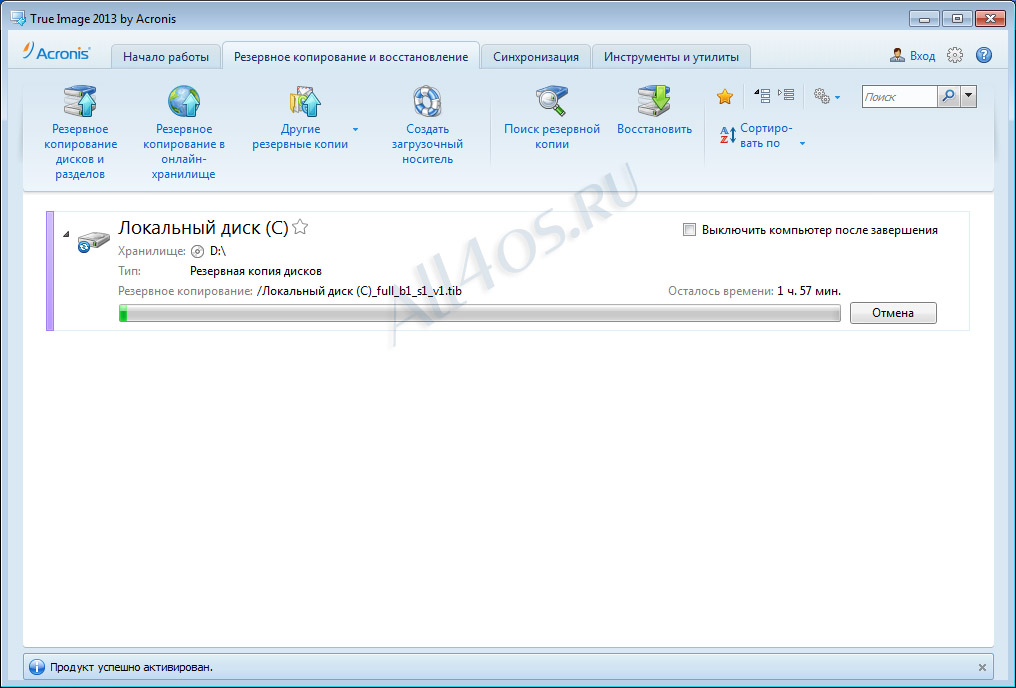Expand the Сортировать по dropdown arrow

[802, 143]
